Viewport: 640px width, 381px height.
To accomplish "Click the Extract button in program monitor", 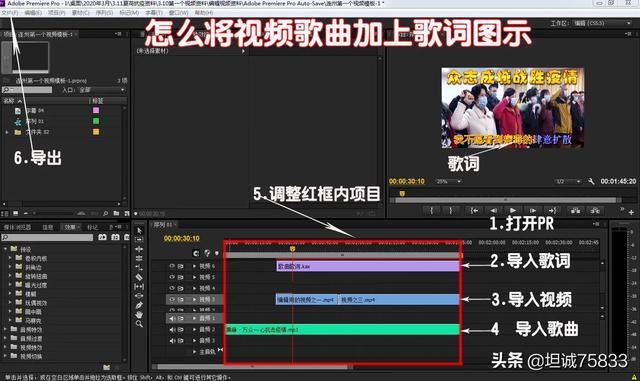I will (595, 211).
